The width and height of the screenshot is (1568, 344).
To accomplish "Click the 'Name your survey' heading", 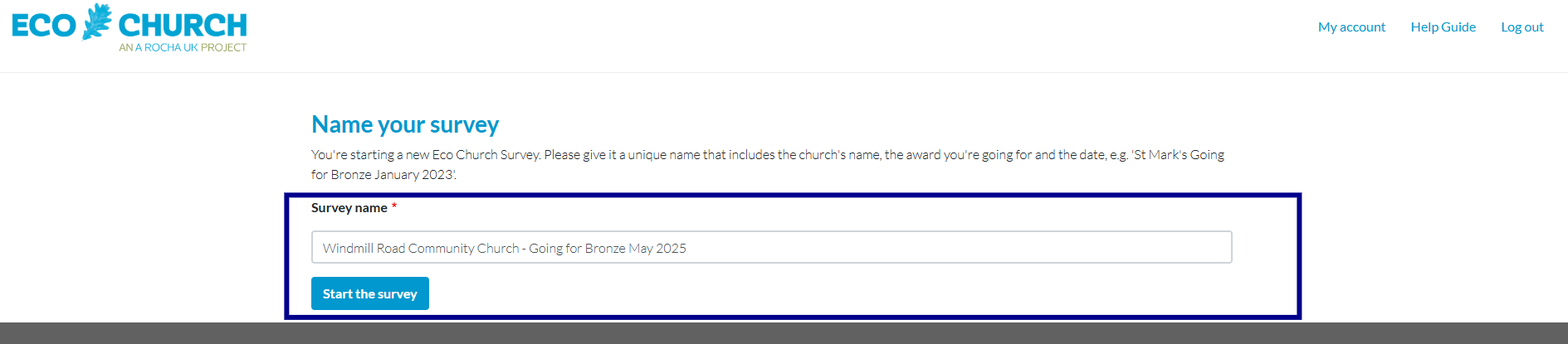I will pos(405,124).
